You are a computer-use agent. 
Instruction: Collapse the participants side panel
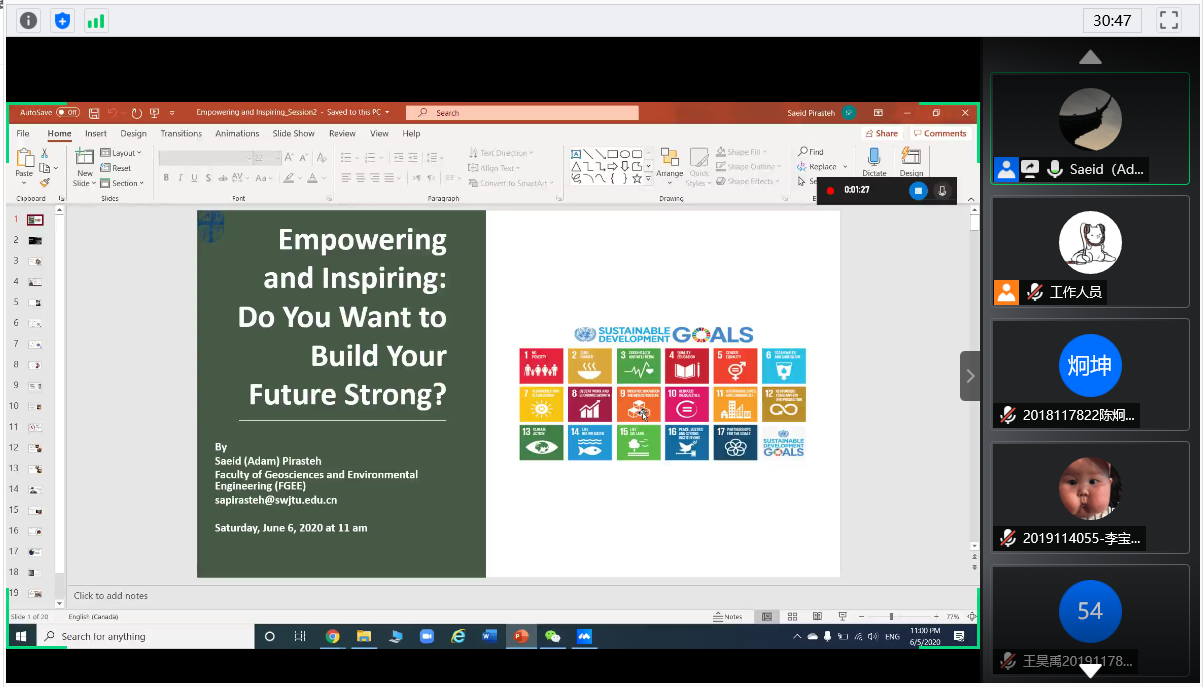point(969,376)
